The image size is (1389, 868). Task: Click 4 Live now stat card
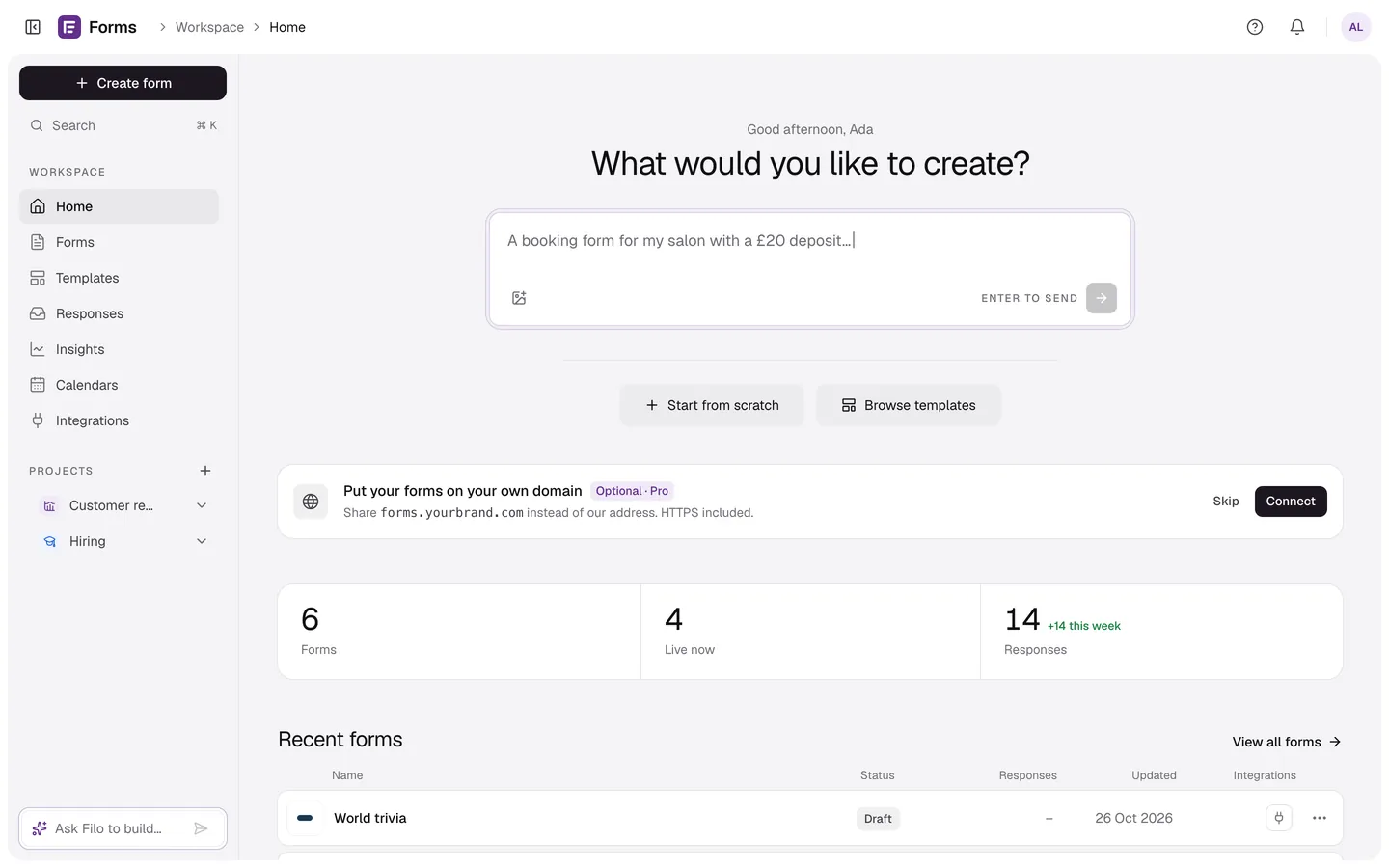pyautogui.click(x=810, y=632)
